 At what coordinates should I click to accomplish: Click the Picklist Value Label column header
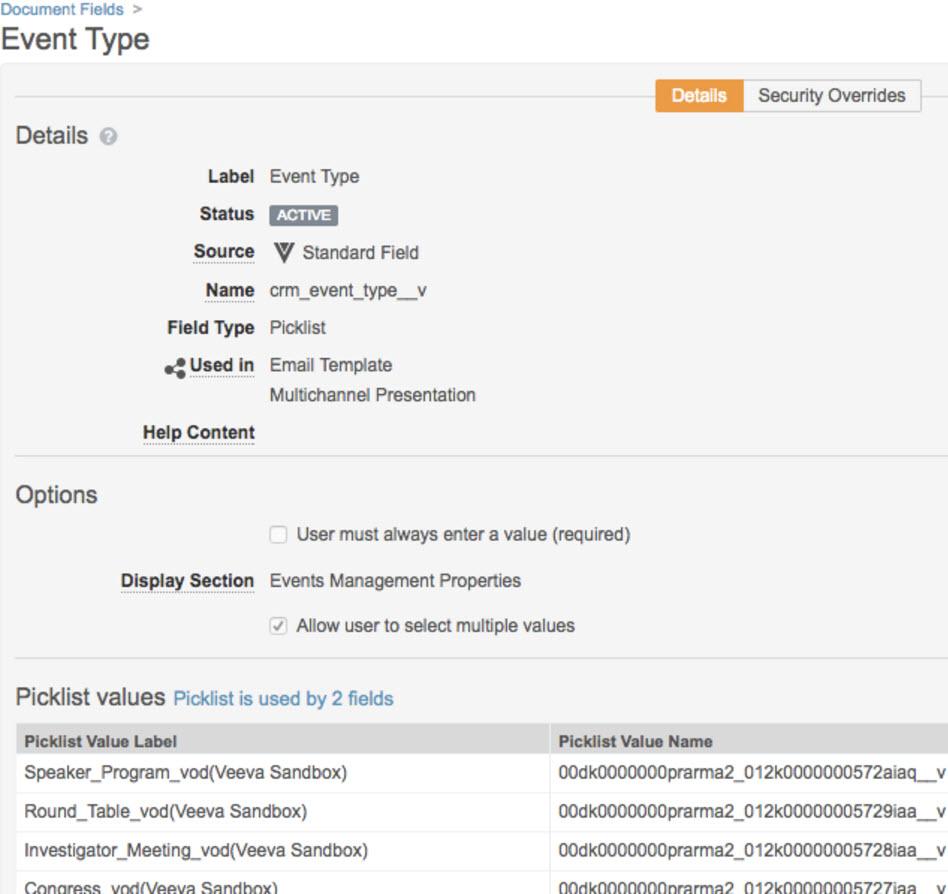(x=101, y=741)
